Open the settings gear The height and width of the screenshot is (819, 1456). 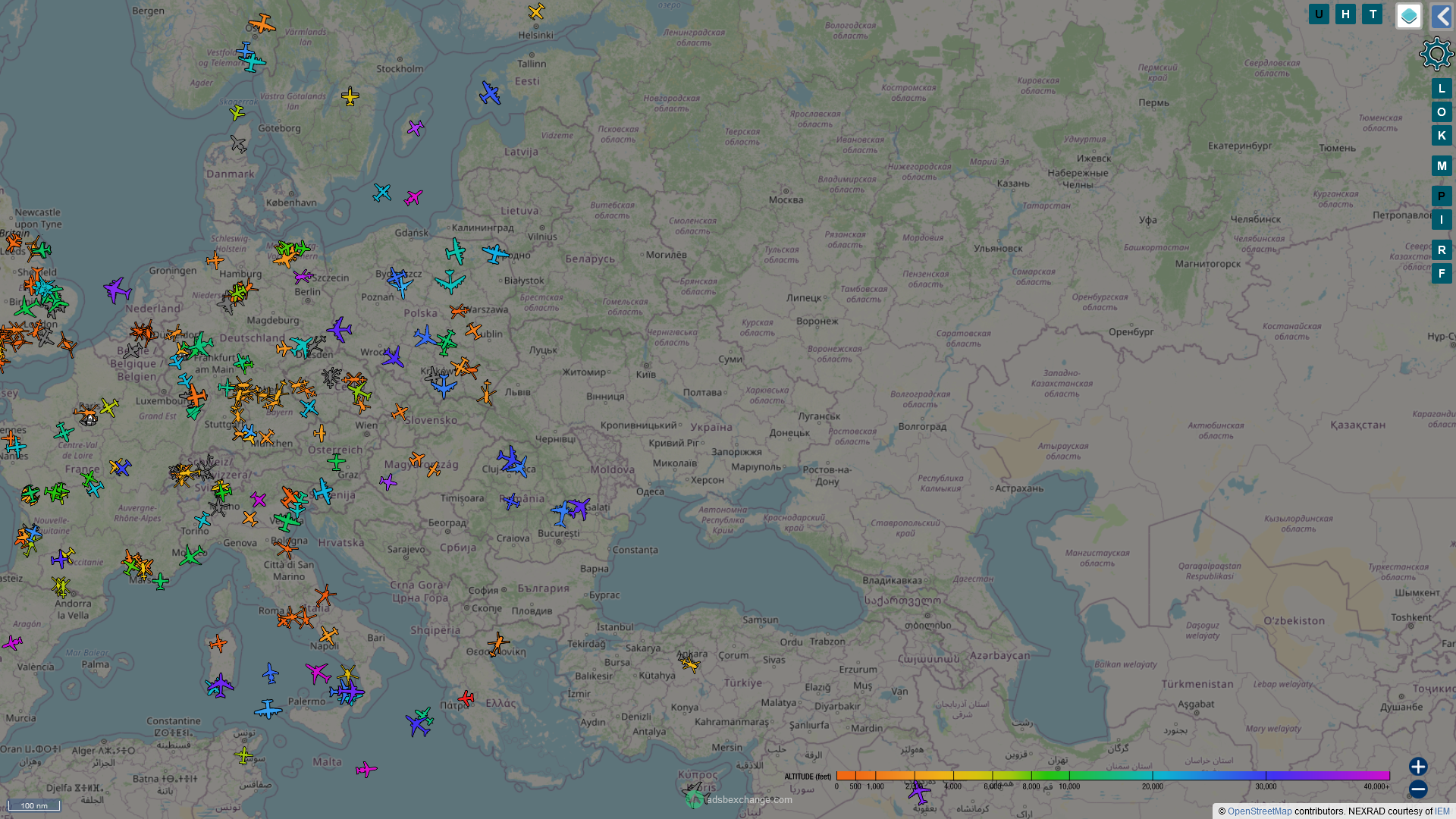click(x=1436, y=54)
